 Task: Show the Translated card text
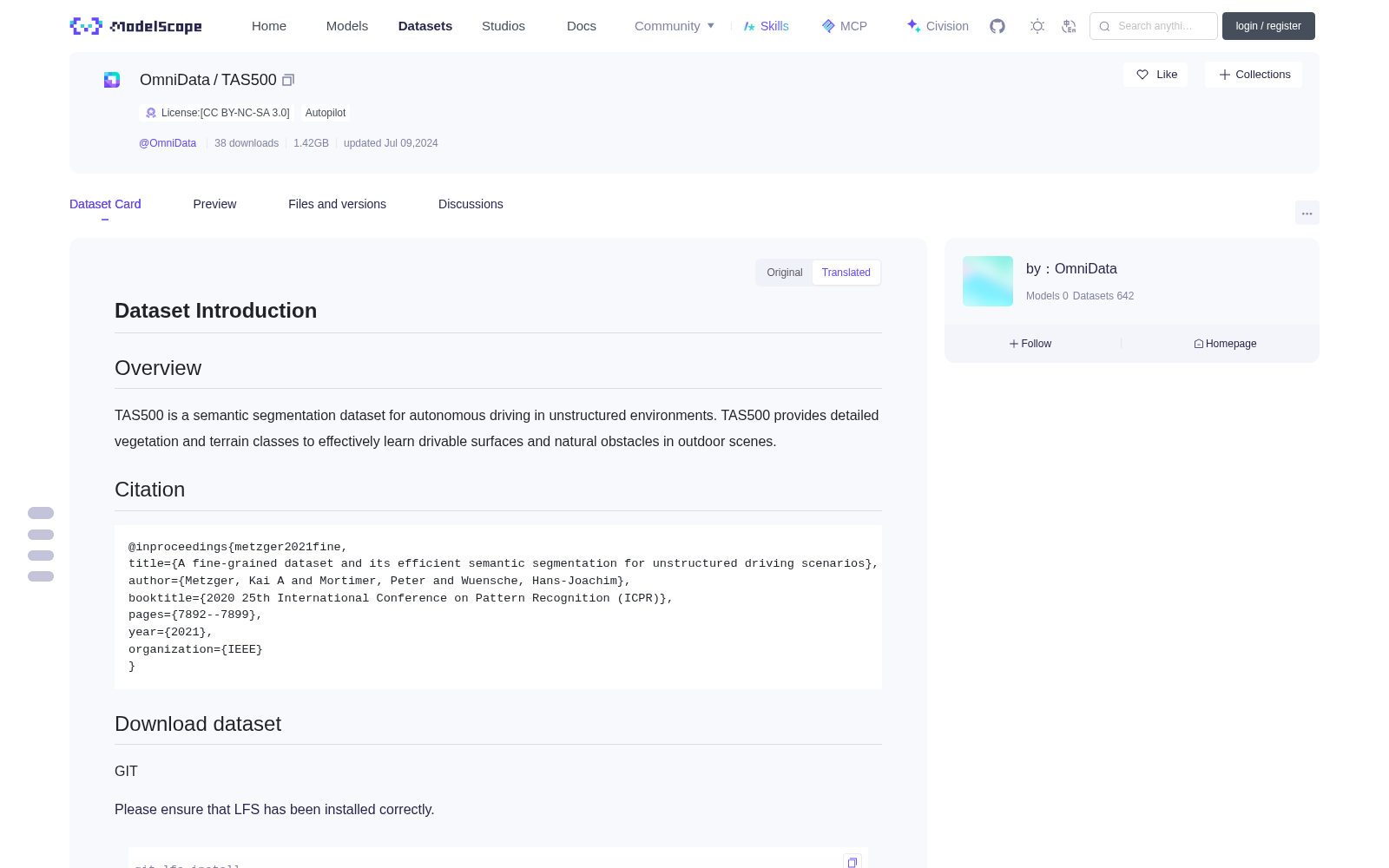click(846, 273)
